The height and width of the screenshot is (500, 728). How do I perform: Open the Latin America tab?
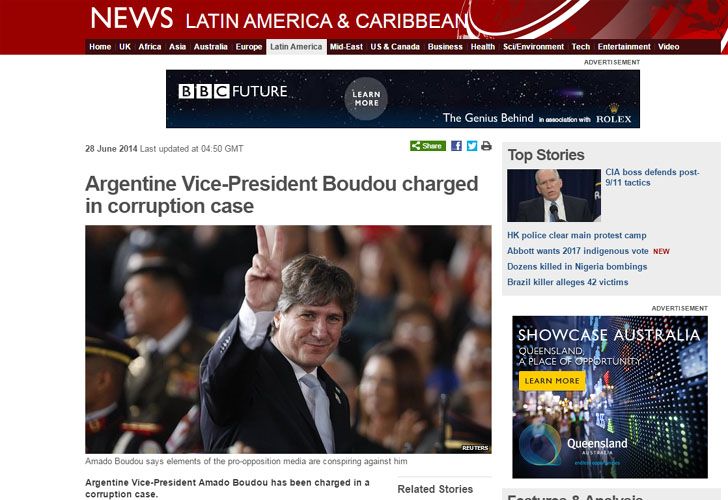tap(296, 47)
